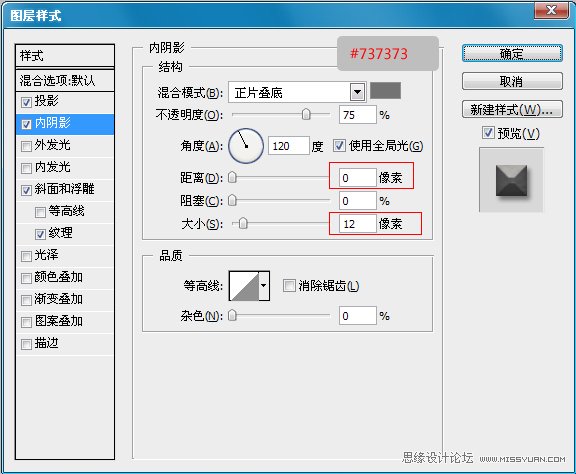Enable the 内发光 checkbox

click(26, 168)
